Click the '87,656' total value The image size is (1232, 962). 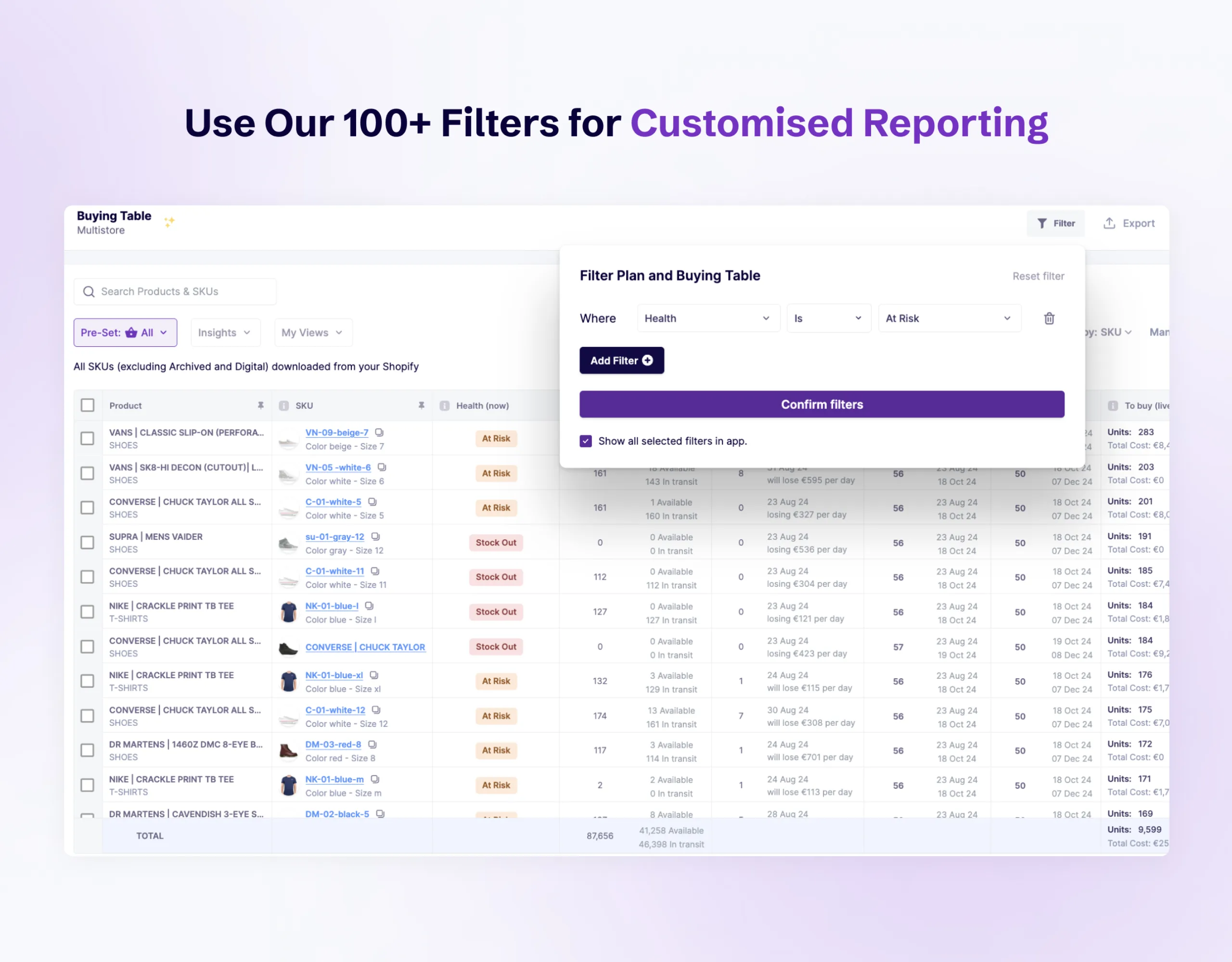[x=600, y=836]
